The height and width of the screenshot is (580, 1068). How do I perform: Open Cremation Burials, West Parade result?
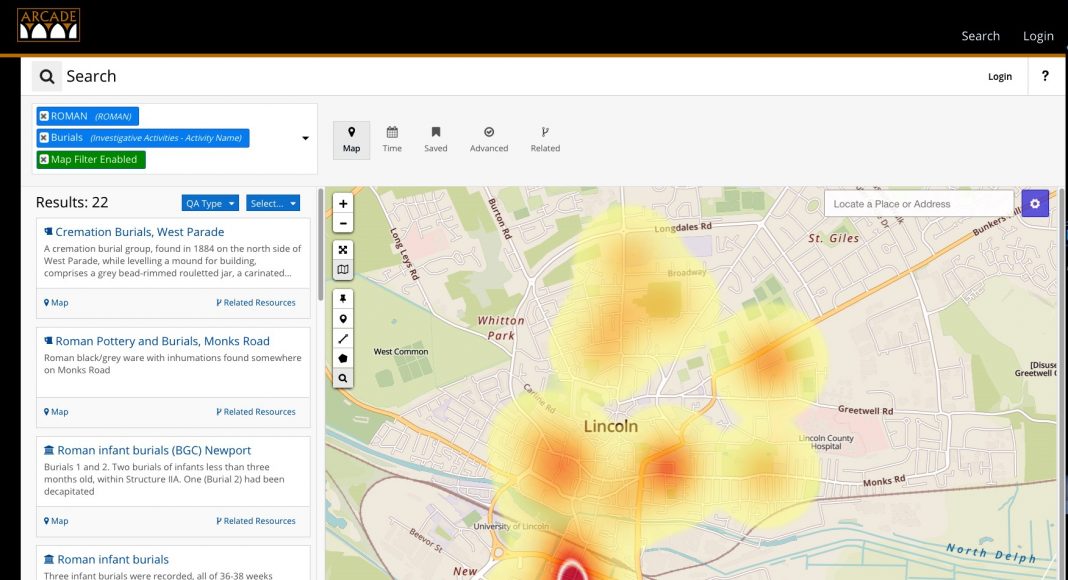tap(139, 232)
